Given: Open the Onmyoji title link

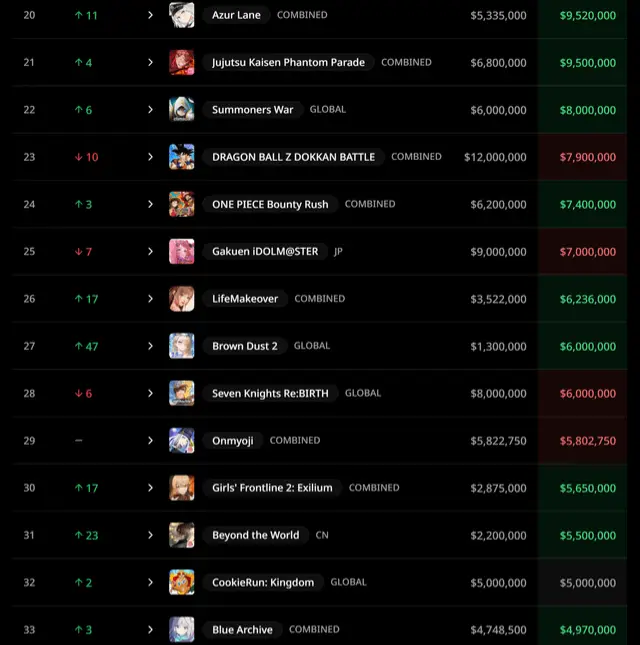Looking at the screenshot, I should pyautogui.click(x=233, y=440).
